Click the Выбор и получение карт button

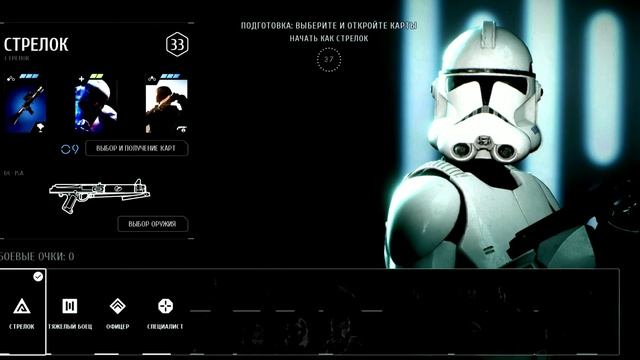point(136,148)
